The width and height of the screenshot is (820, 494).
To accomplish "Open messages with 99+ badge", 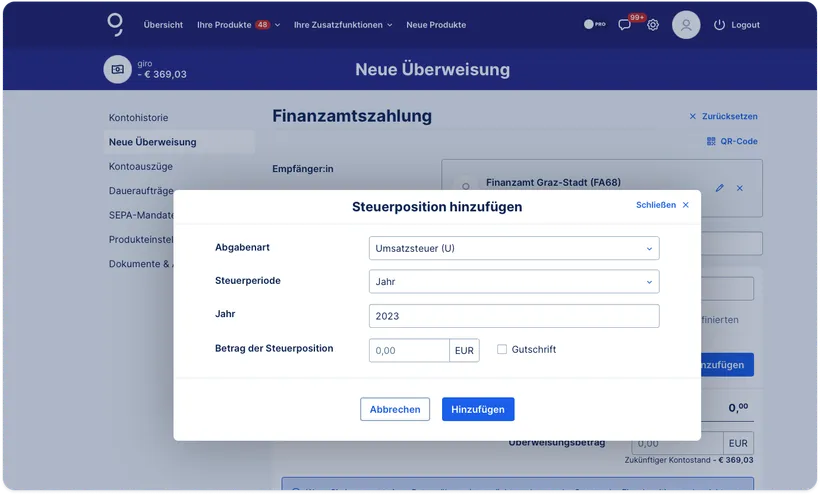I will [x=624, y=25].
